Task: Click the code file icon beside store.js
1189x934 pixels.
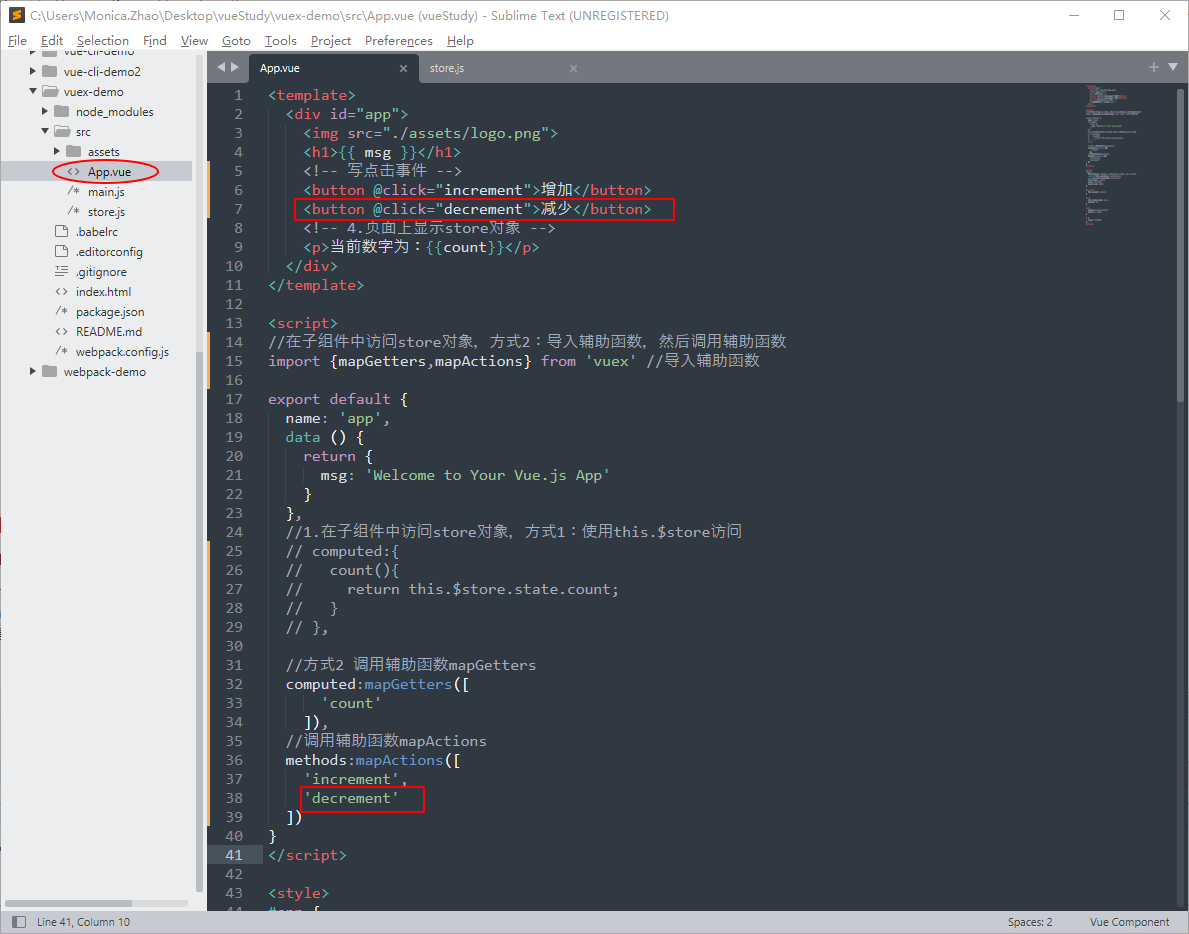Action: coord(74,211)
